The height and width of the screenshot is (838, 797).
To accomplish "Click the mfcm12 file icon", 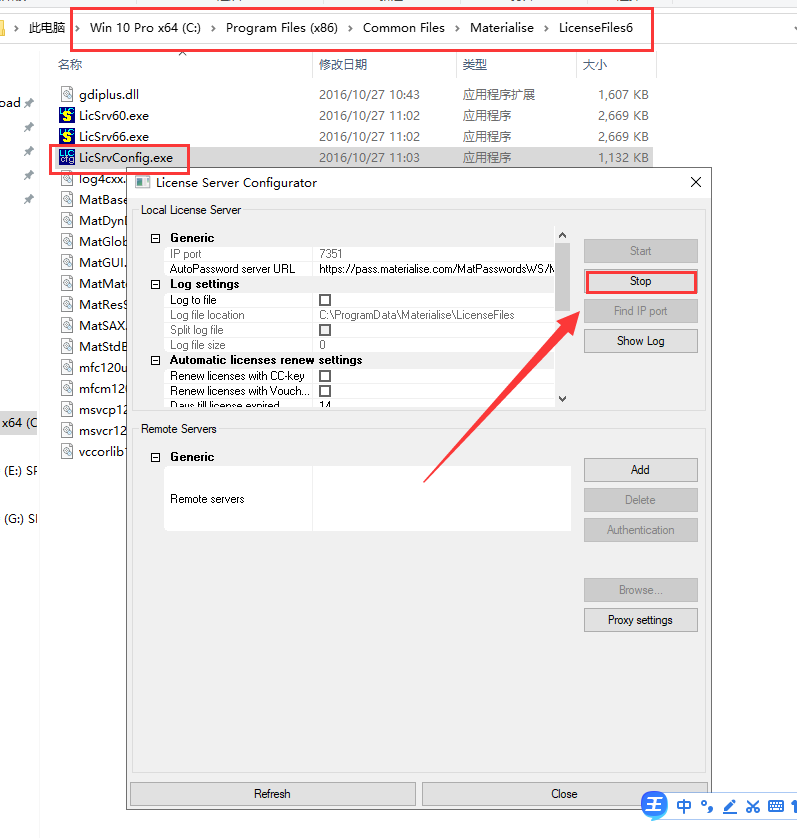I will [x=67, y=388].
